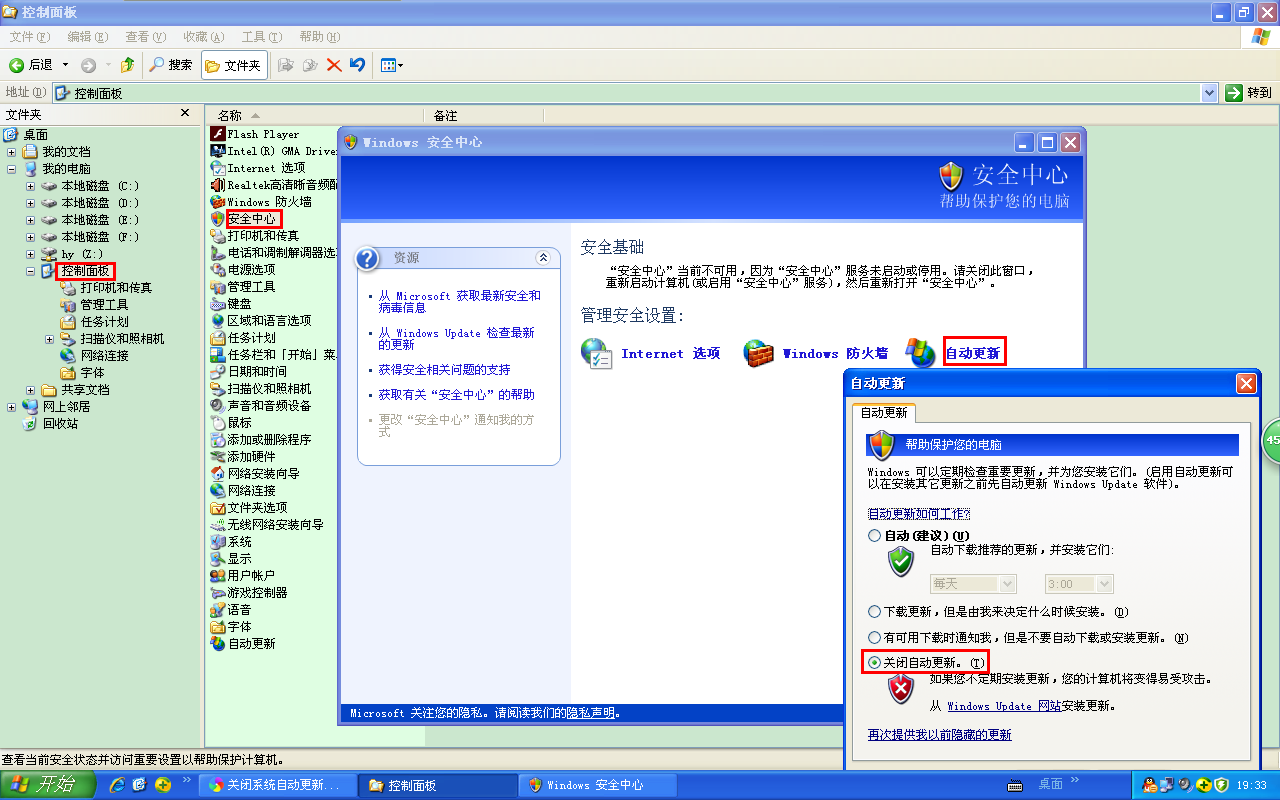
Task: Click 再次提供我以前隐藏的更新 link
Action: [x=939, y=735]
